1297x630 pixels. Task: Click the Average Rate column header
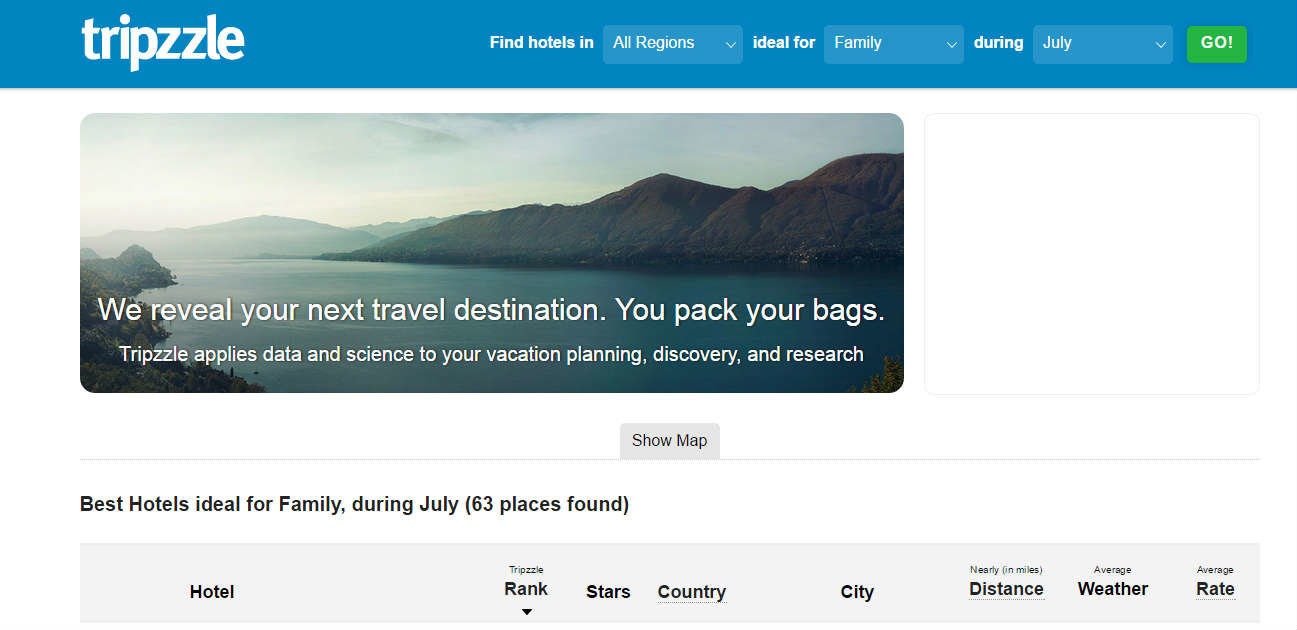tap(1215, 589)
